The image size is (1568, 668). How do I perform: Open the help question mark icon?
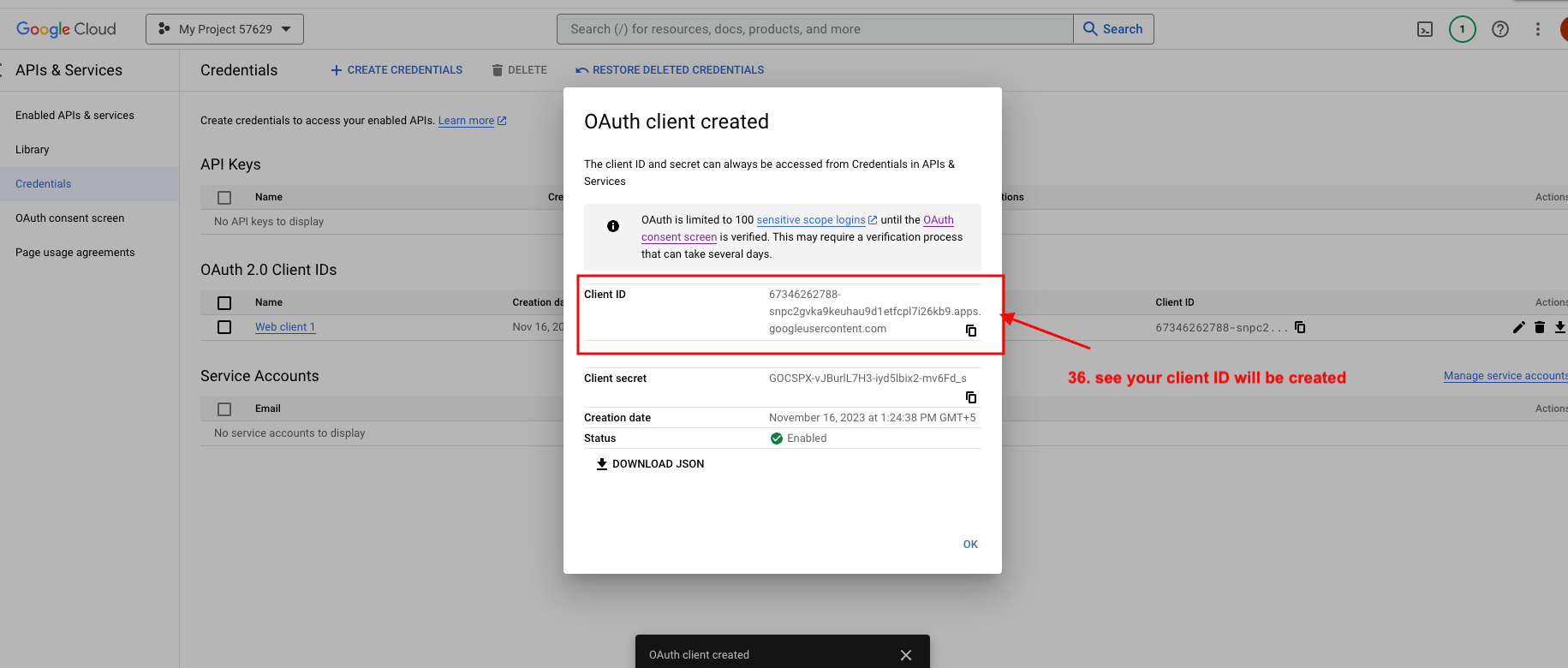point(1500,29)
